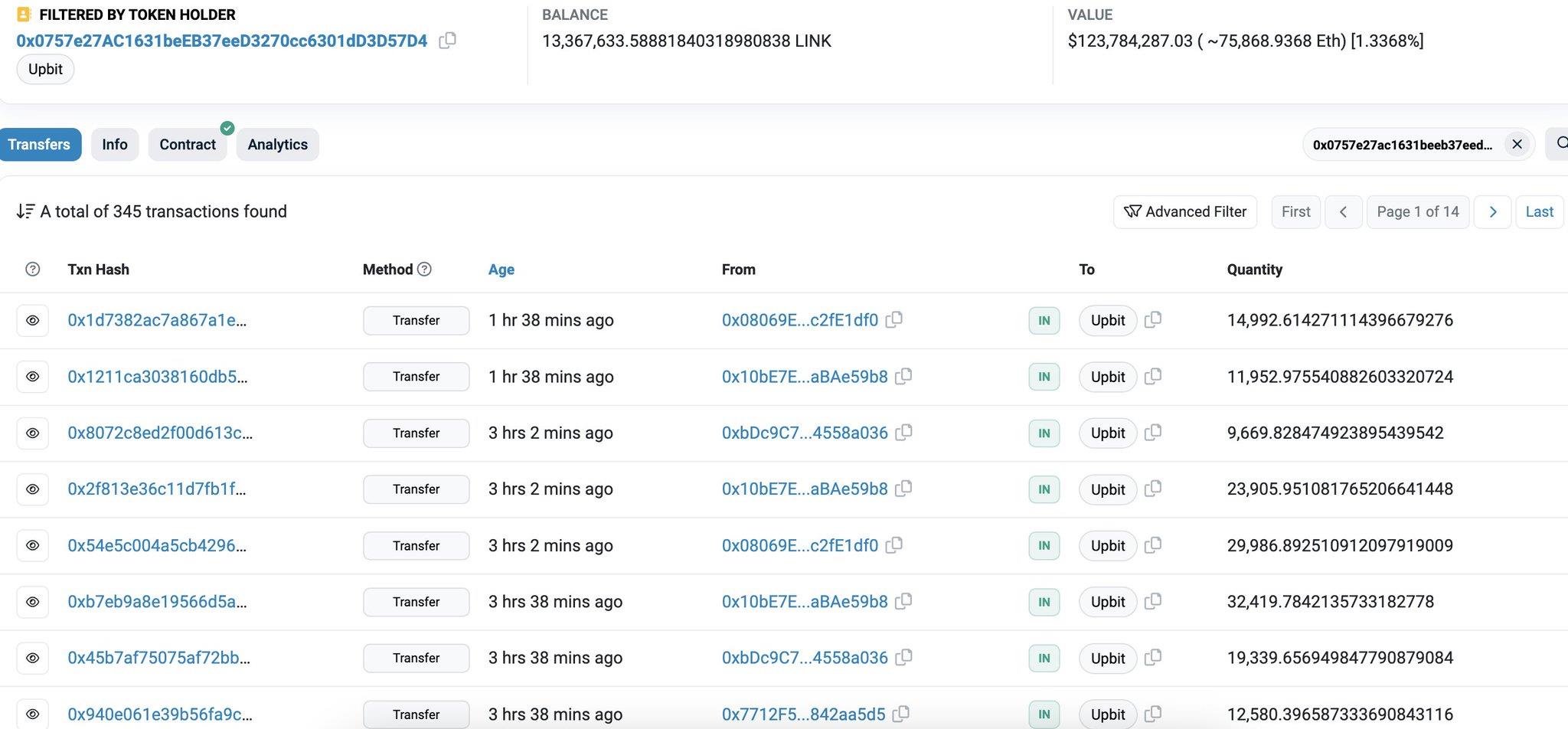
Task: Open search icon beside address filter
Action: pos(1557,144)
